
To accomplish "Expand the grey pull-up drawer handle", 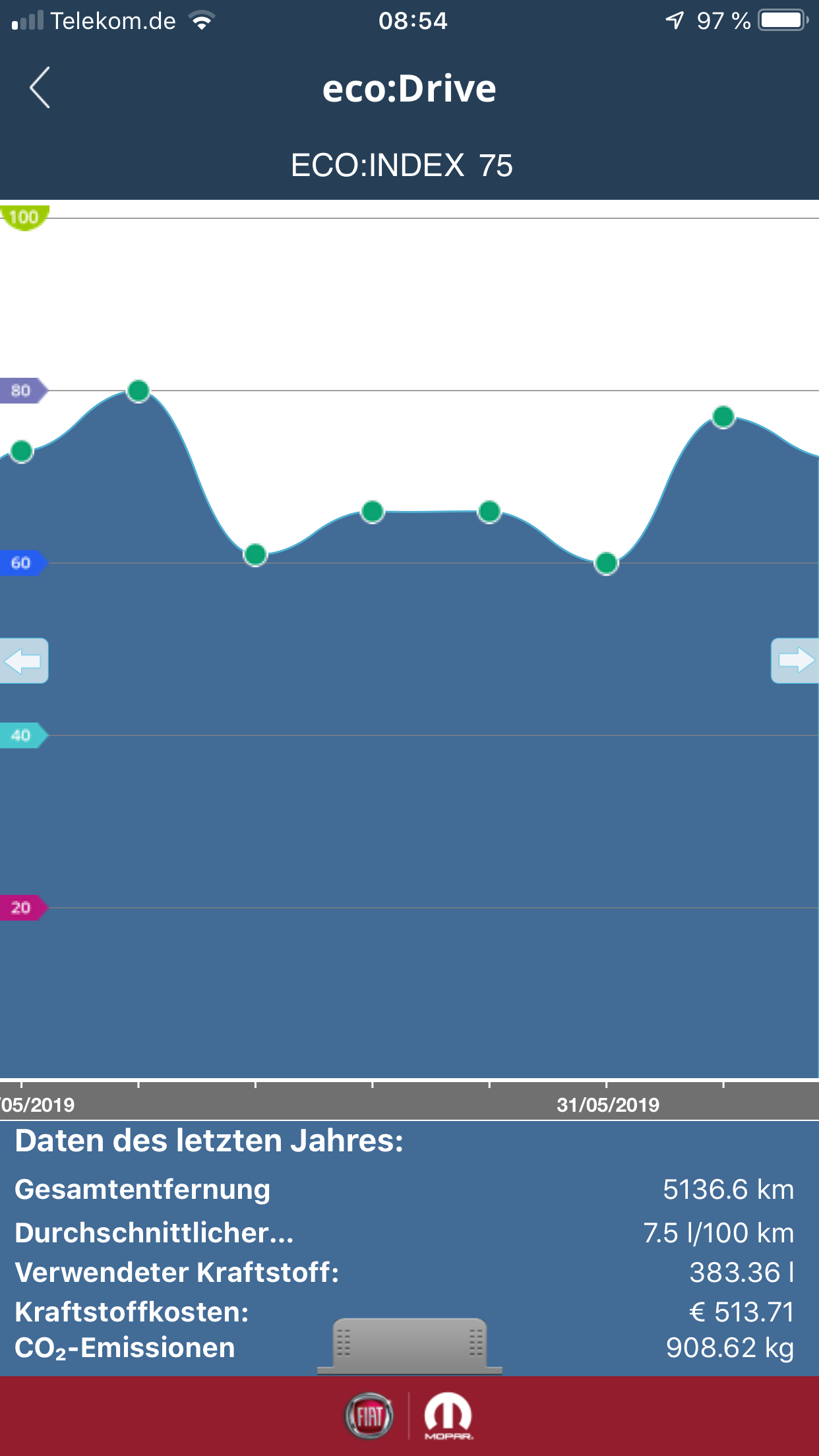I will tap(409, 1345).
